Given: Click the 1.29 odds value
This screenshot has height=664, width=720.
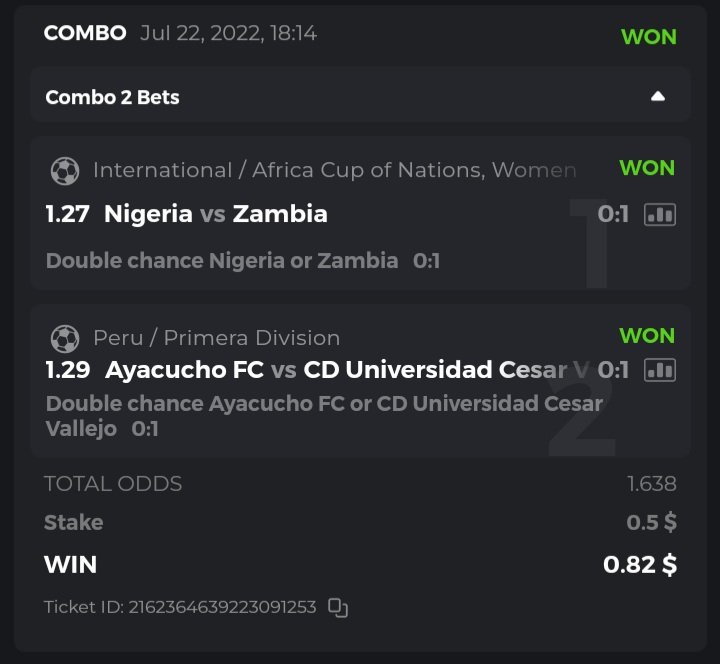Looking at the screenshot, I should [x=67, y=370].
